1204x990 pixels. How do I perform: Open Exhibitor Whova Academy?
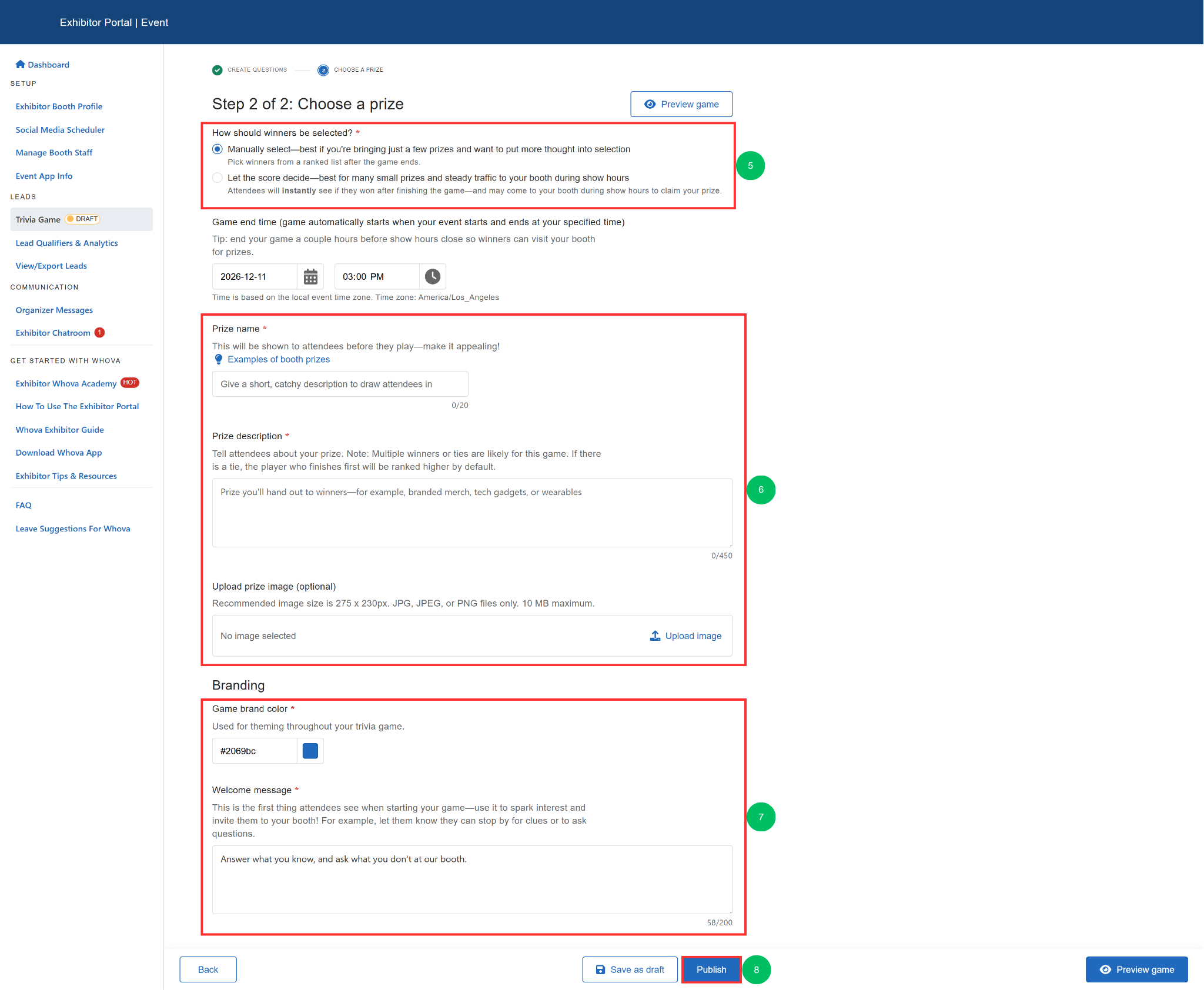click(x=66, y=383)
